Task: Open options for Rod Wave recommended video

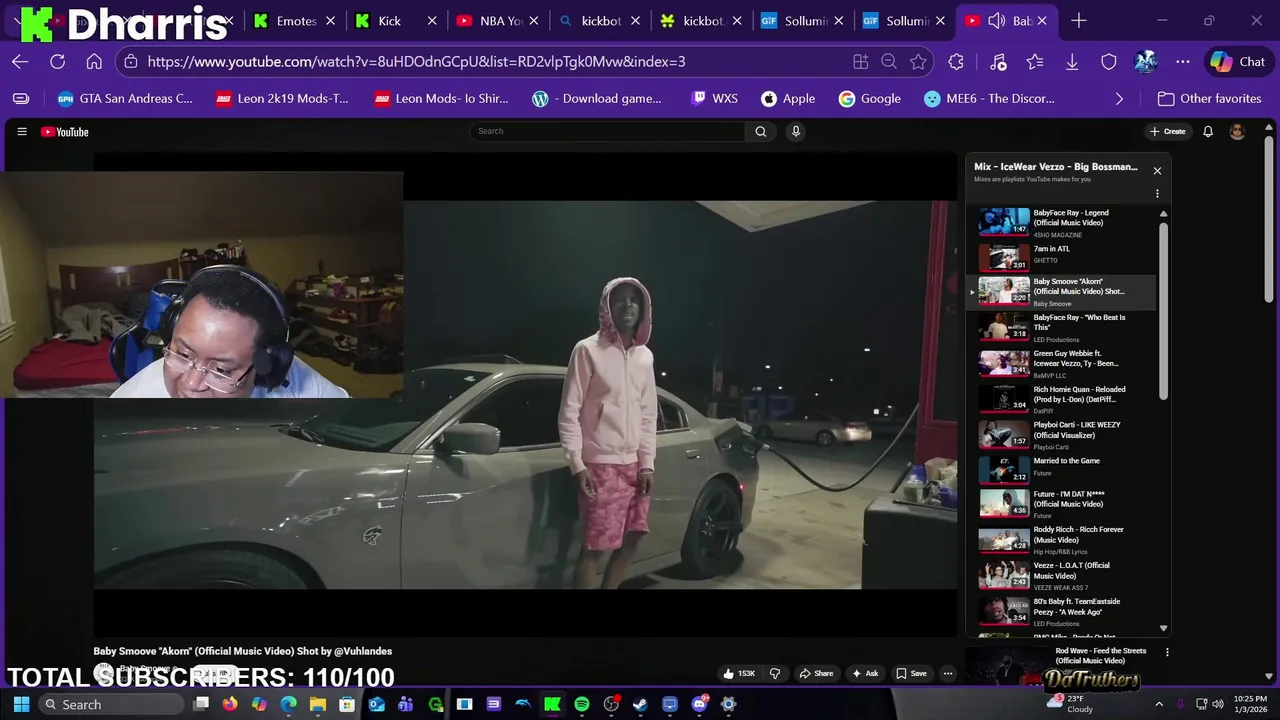Action: 1167,652
